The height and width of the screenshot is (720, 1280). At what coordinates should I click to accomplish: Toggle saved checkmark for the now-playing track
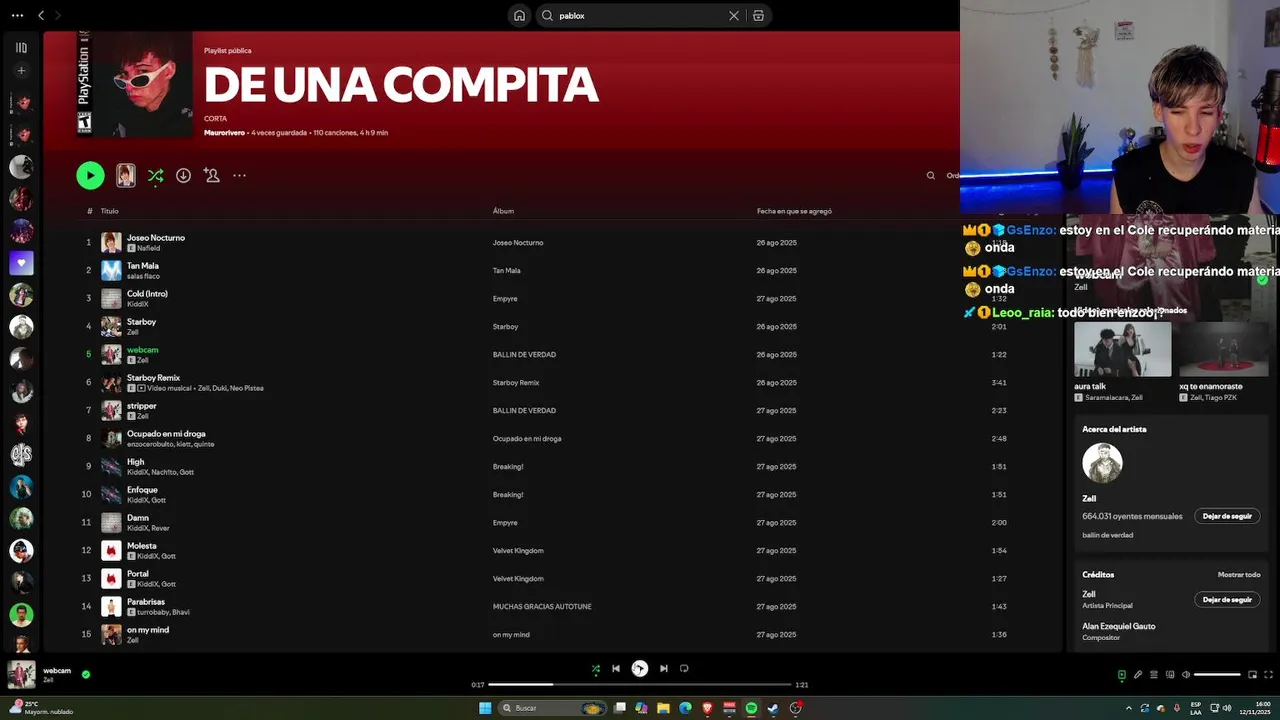[x=86, y=674]
